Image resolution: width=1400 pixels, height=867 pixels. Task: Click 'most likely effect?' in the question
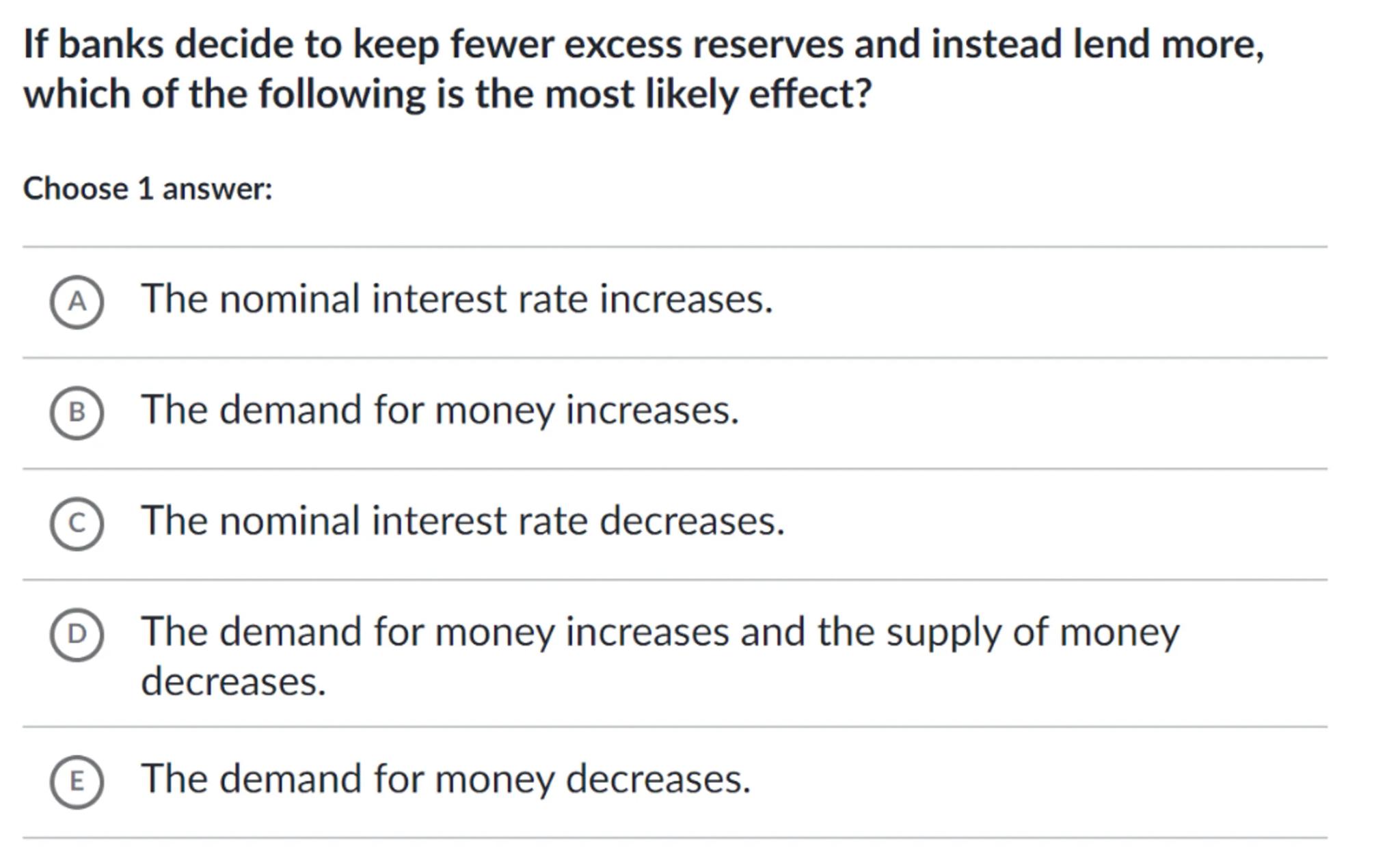pos(708,94)
